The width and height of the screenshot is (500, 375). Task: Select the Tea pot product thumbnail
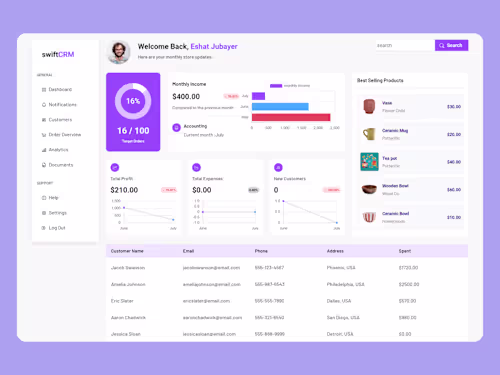(x=369, y=162)
